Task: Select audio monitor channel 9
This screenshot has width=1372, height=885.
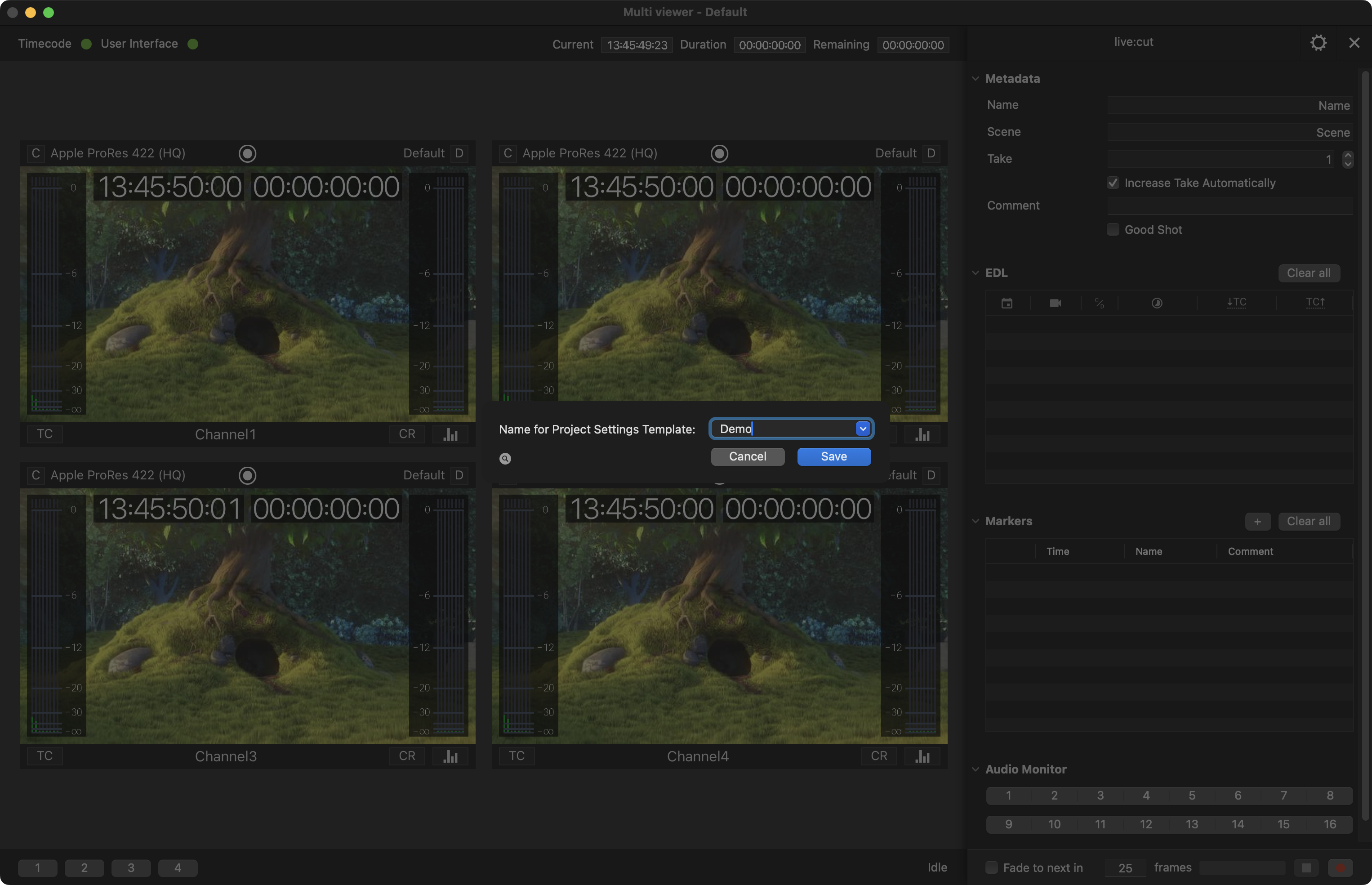Action: (1008, 825)
